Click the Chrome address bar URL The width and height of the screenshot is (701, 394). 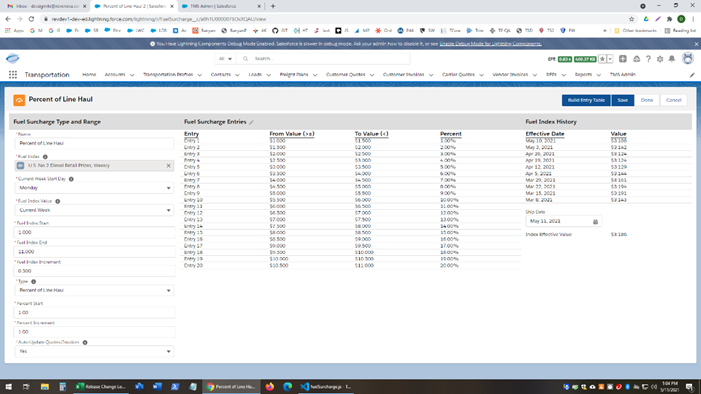[159, 19]
